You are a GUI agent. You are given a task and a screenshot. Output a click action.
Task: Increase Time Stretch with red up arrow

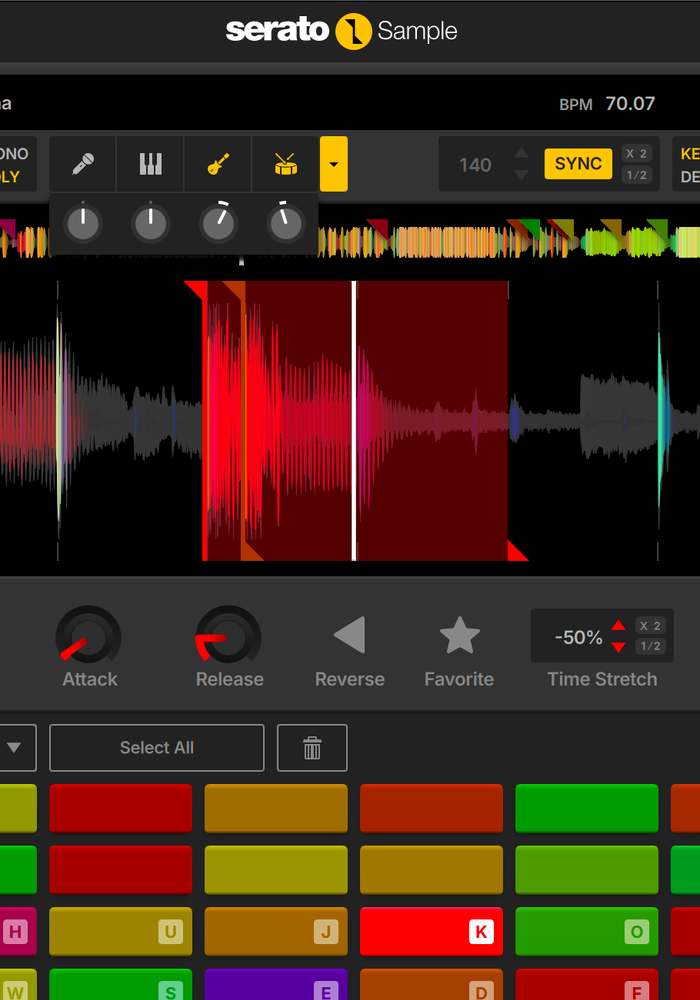[618, 626]
